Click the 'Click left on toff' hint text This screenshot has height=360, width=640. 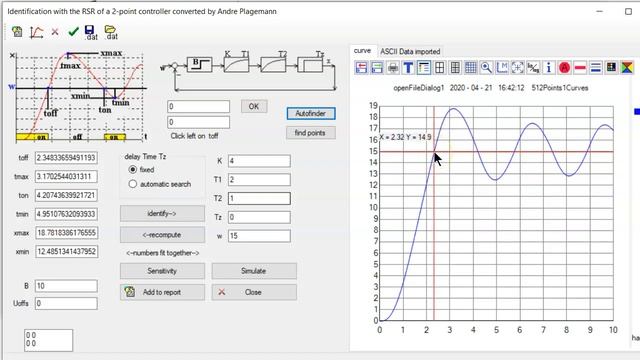click(194, 136)
